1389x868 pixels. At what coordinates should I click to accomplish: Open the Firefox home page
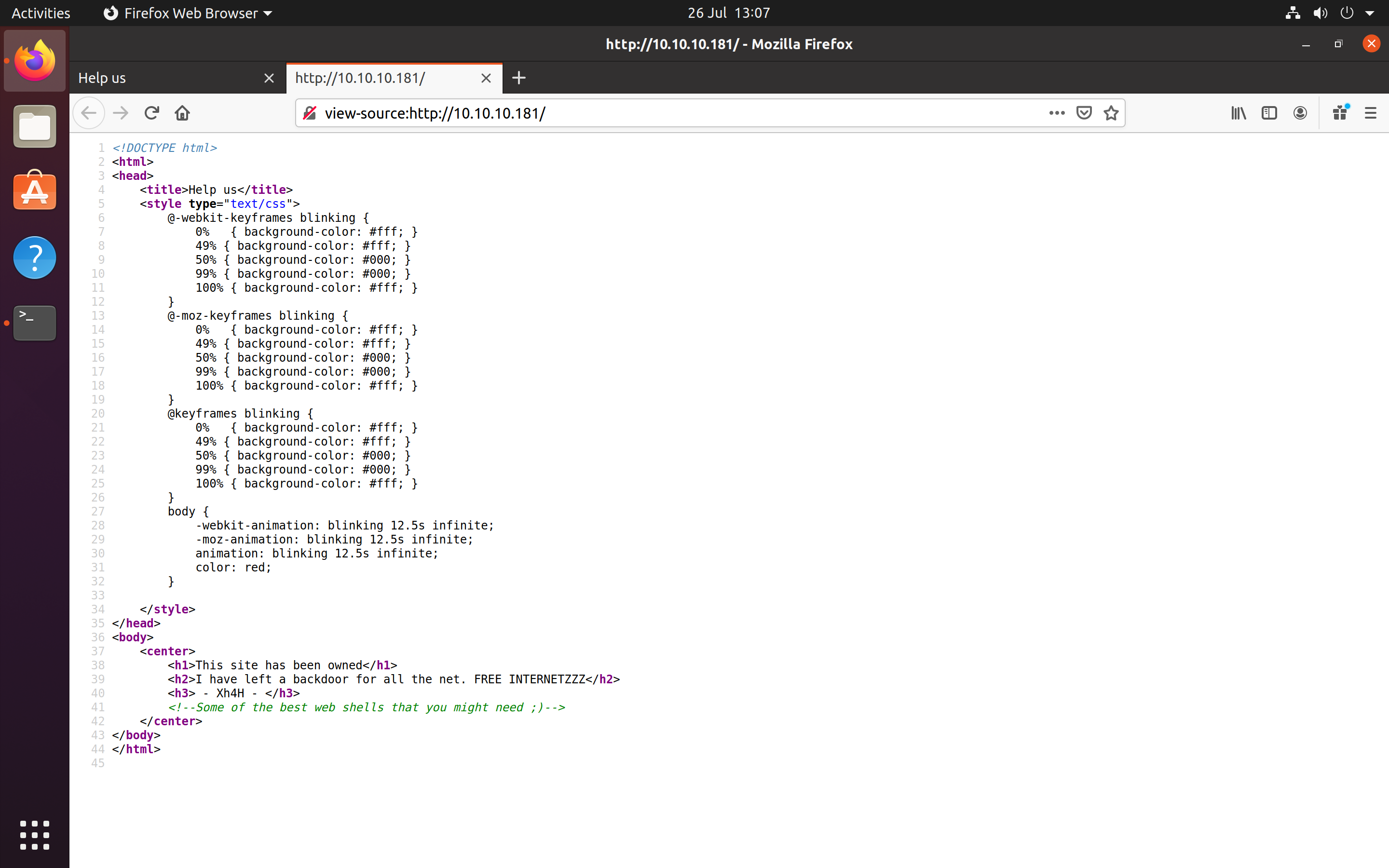point(182,113)
